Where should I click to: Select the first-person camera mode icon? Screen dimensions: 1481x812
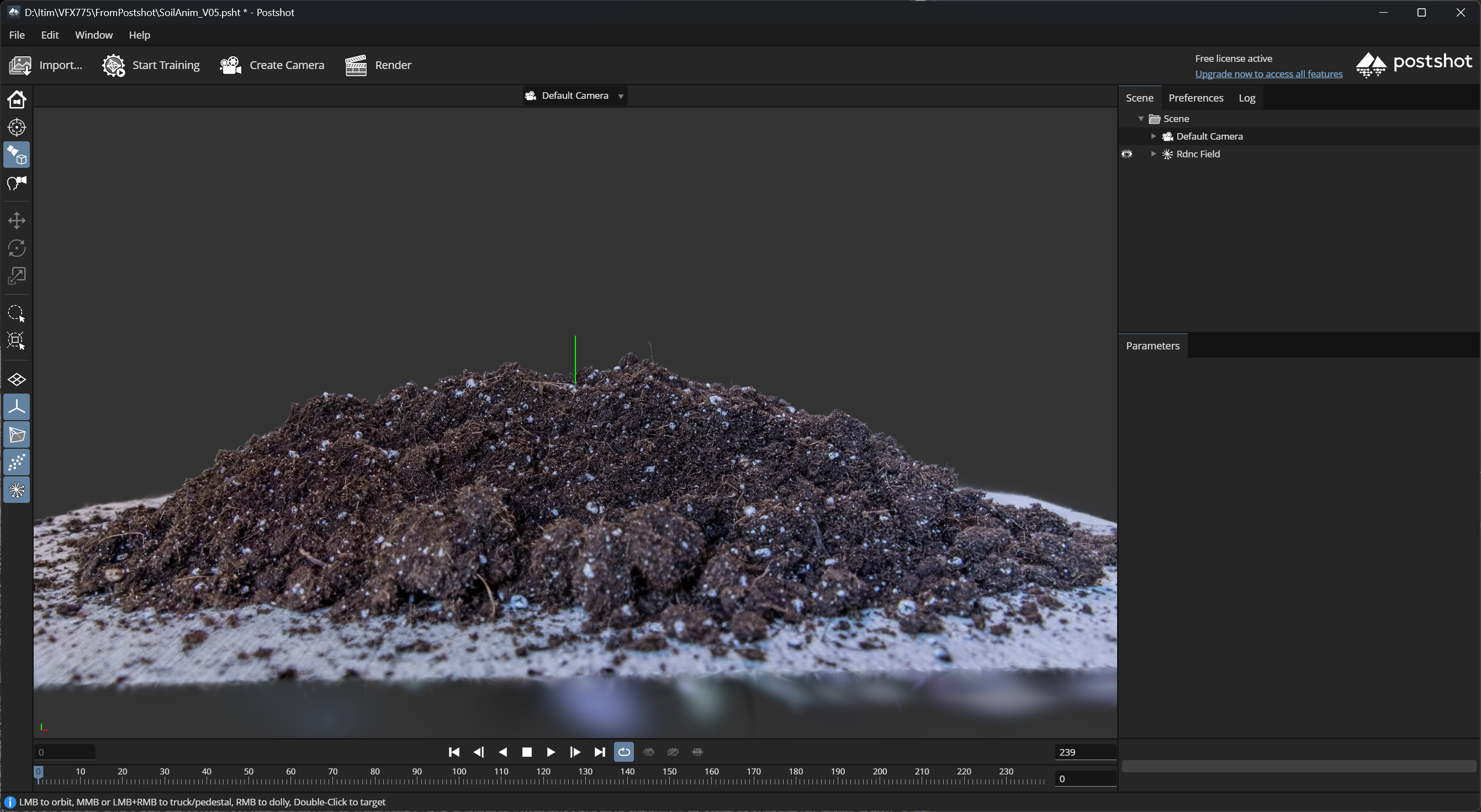(x=17, y=183)
